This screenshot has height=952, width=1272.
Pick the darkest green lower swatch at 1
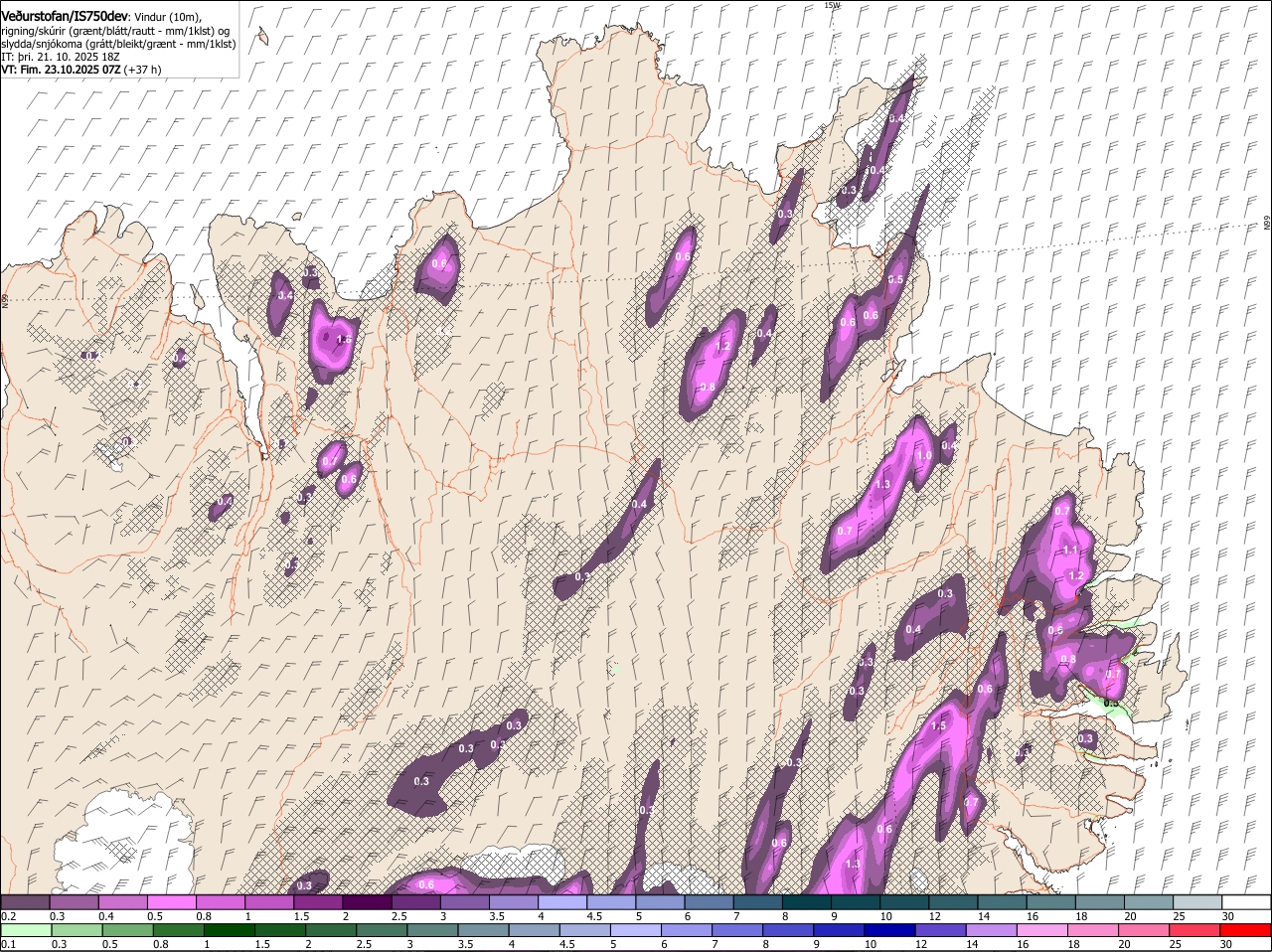230,930
